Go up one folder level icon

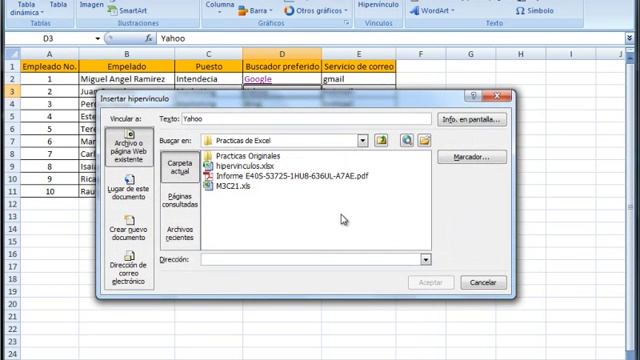(x=381, y=140)
